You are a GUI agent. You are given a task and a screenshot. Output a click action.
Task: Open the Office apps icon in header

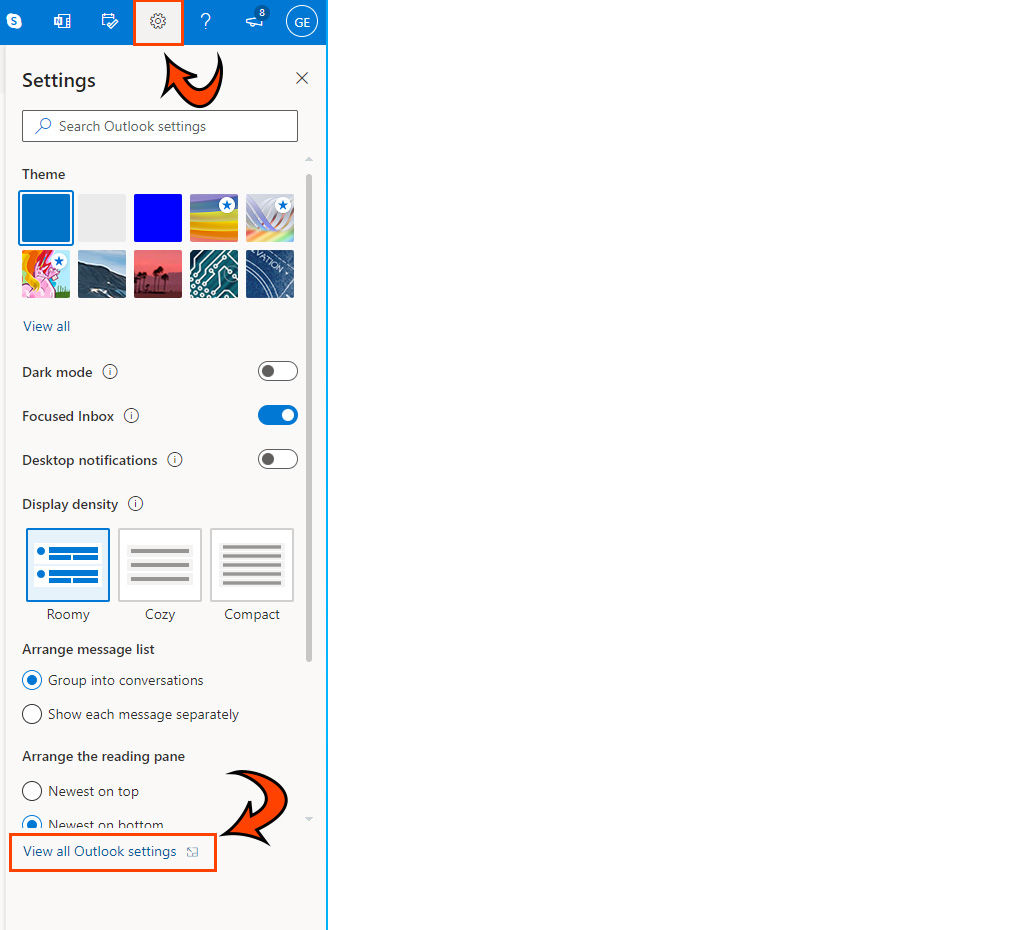(62, 21)
